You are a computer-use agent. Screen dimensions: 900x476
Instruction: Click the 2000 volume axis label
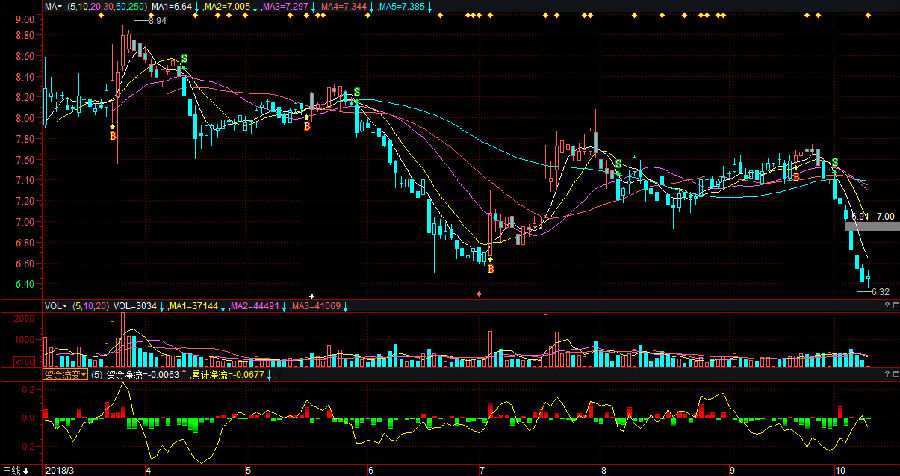(x=25, y=319)
